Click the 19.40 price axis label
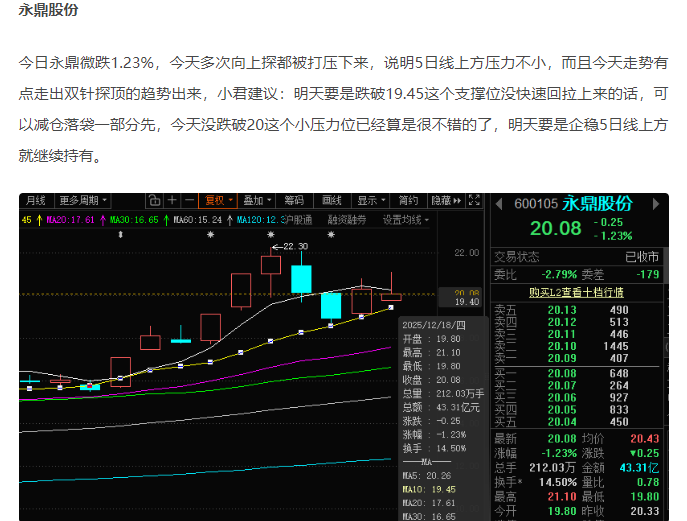This screenshot has width=687, height=521. (467, 301)
